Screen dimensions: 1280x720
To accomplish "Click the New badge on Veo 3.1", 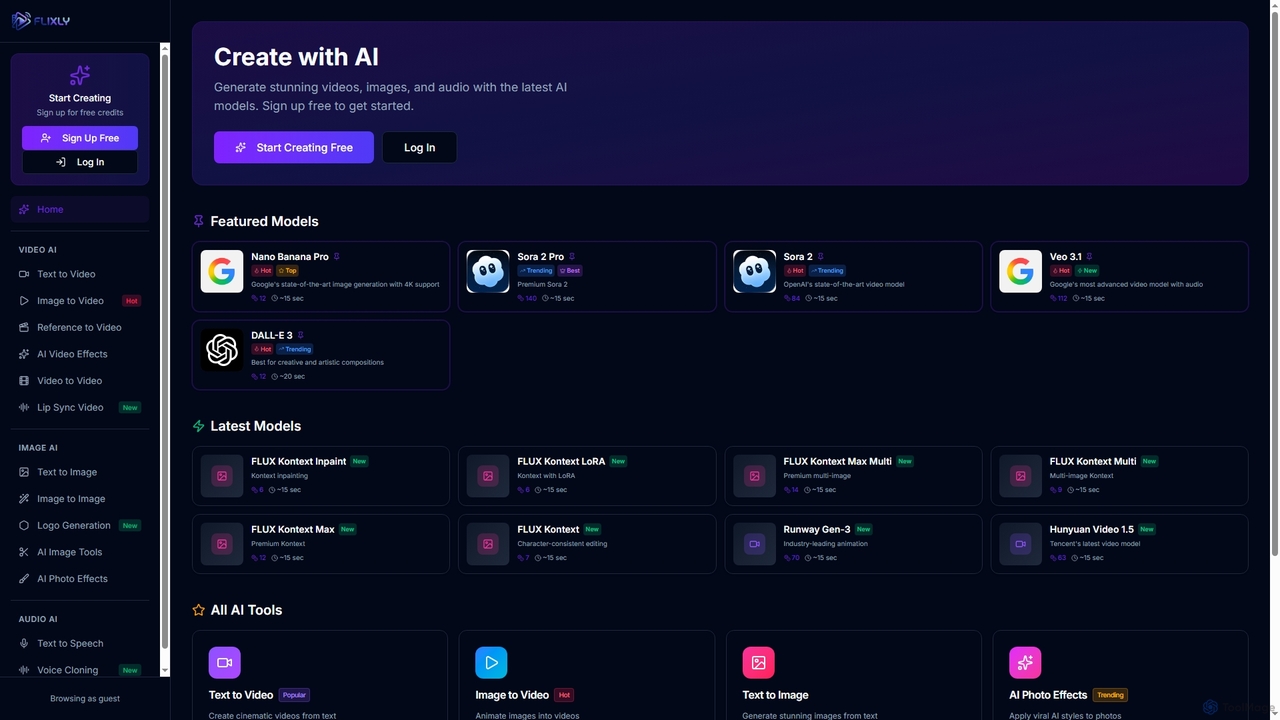I will click(x=1087, y=270).
